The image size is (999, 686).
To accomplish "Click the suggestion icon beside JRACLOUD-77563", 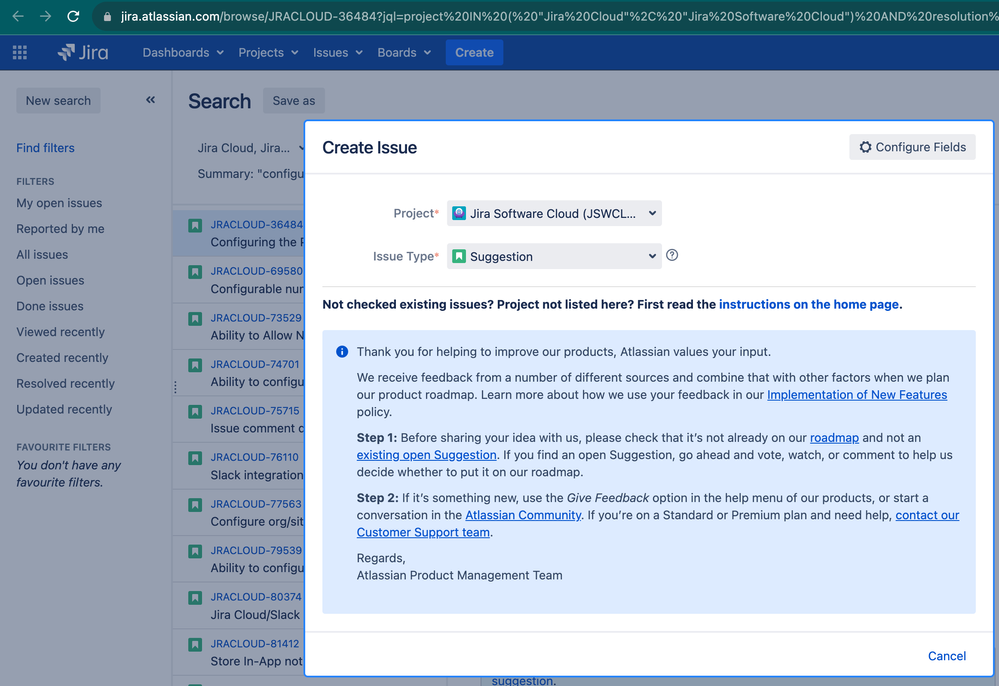I will click(x=195, y=504).
